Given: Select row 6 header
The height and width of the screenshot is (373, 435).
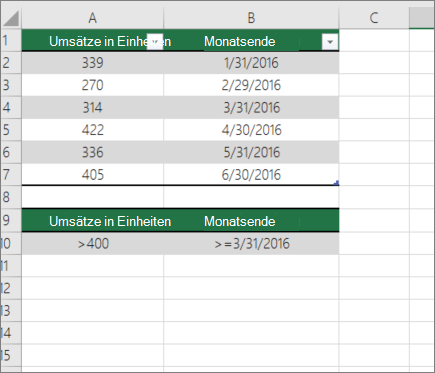Looking at the screenshot, I should tap(11, 152).
